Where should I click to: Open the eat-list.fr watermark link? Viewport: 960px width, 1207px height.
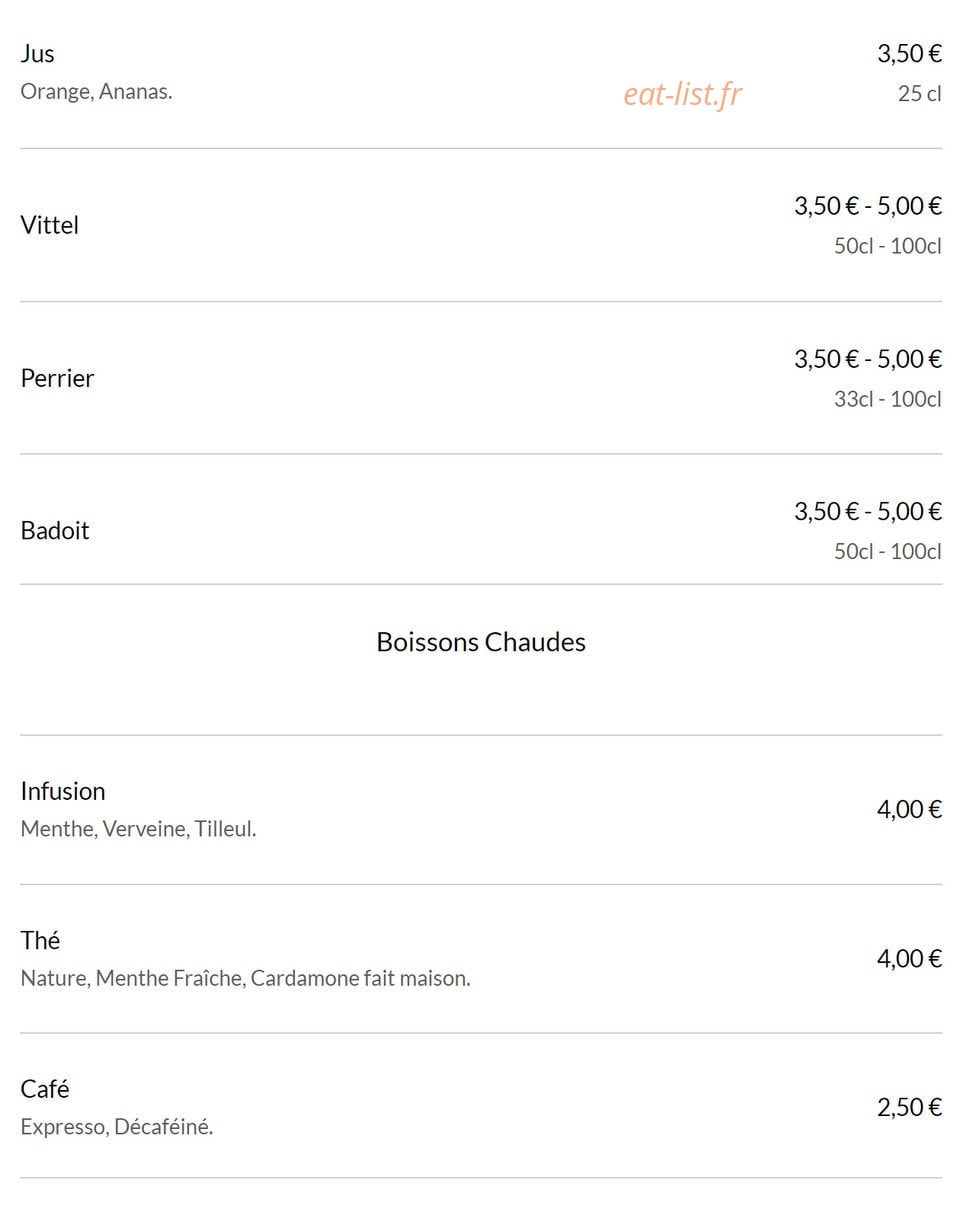683,94
